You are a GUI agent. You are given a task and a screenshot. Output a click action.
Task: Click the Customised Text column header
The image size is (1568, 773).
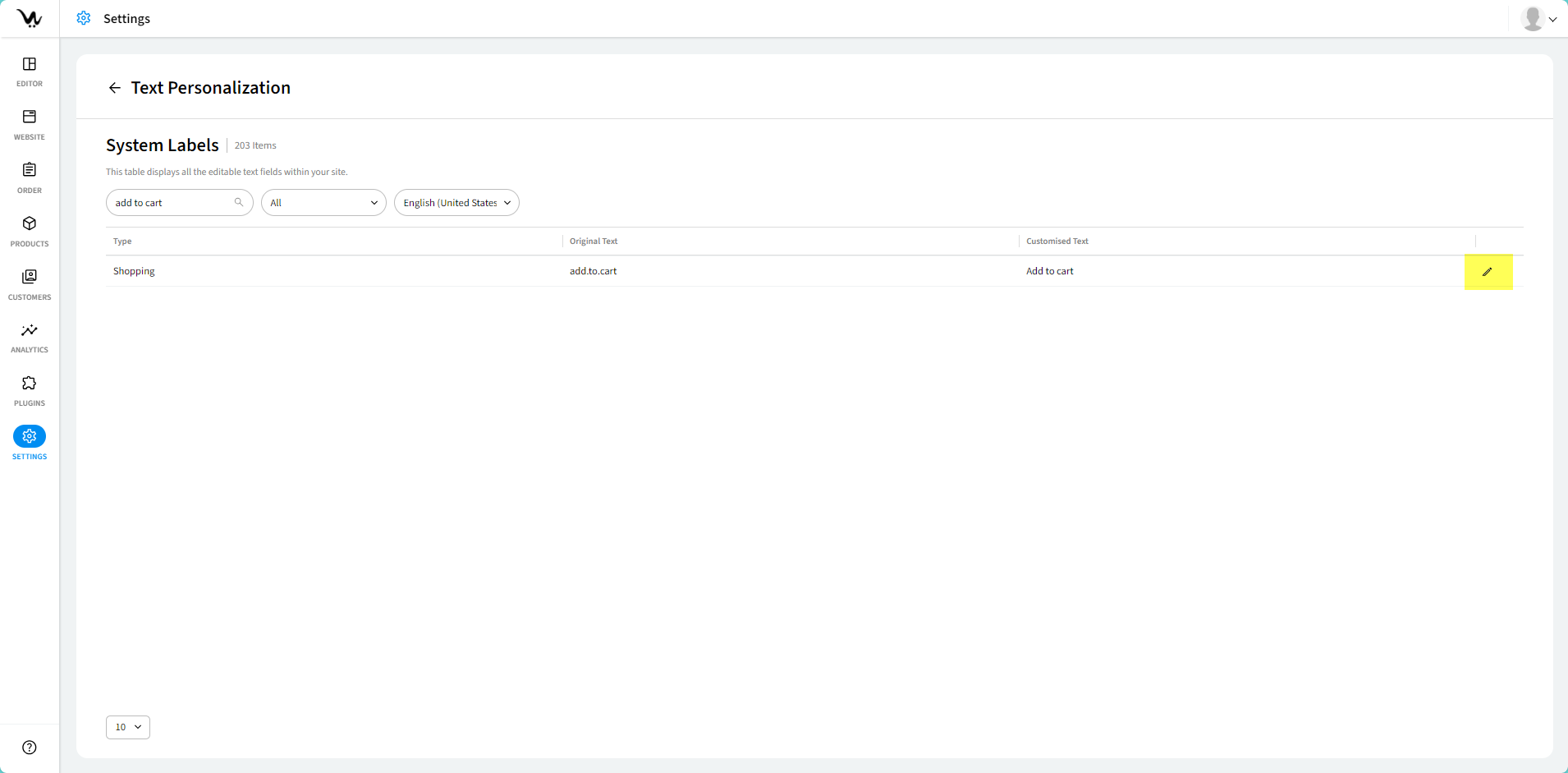(x=1057, y=242)
